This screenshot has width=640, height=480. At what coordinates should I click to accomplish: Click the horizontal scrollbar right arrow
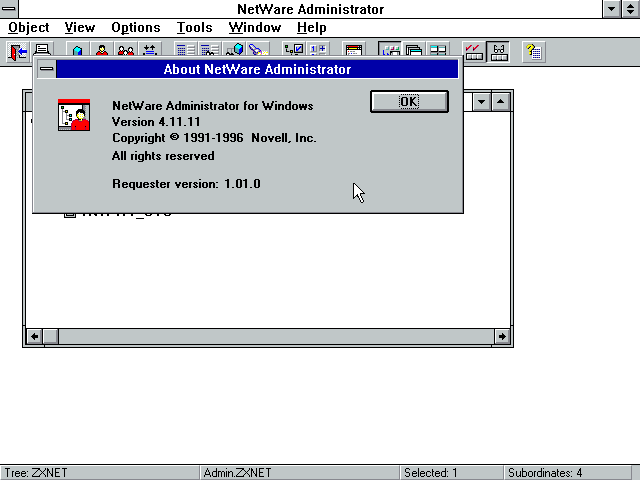click(502, 337)
